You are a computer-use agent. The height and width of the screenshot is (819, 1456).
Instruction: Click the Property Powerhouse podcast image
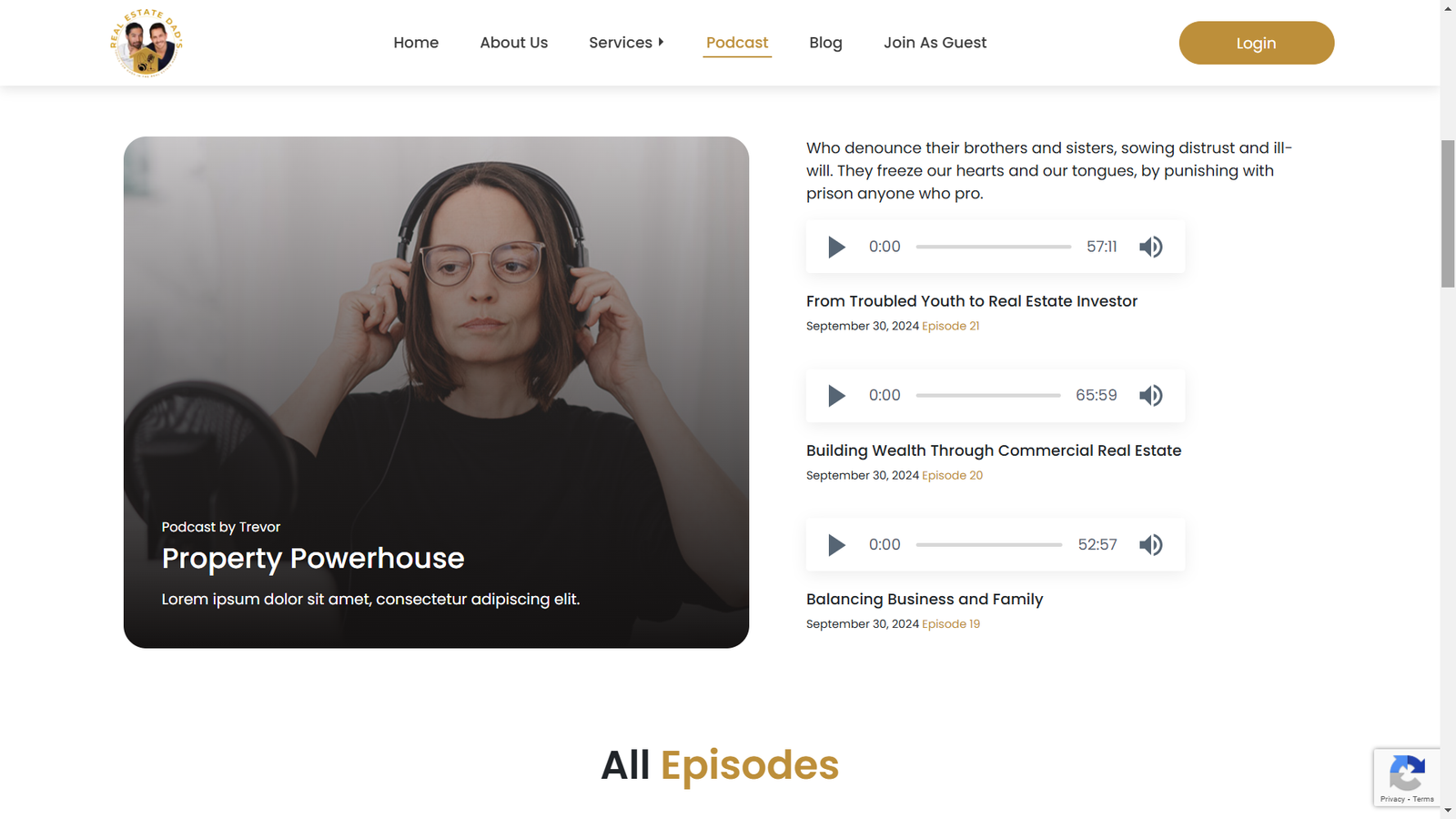(436, 392)
